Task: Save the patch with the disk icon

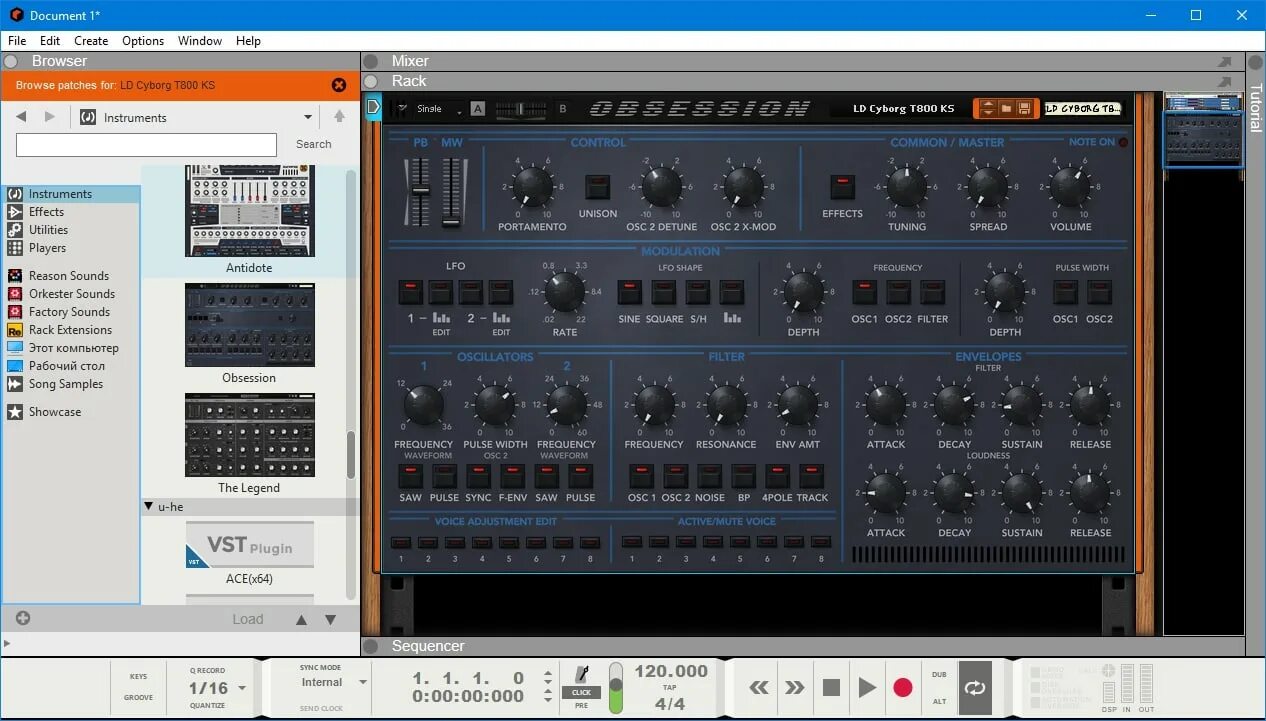Action: (x=1024, y=108)
